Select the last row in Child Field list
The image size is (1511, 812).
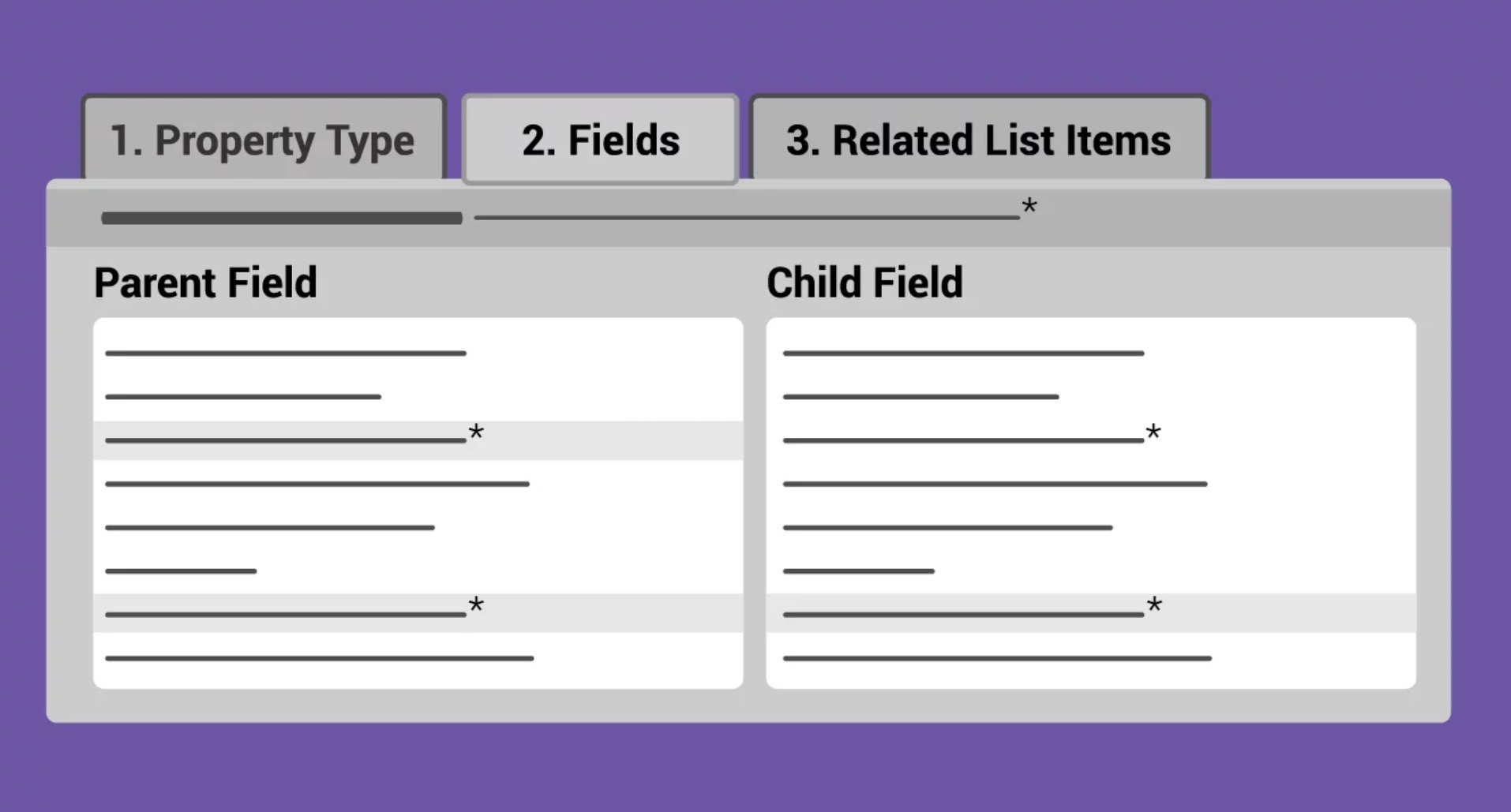click(x=996, y=658)
